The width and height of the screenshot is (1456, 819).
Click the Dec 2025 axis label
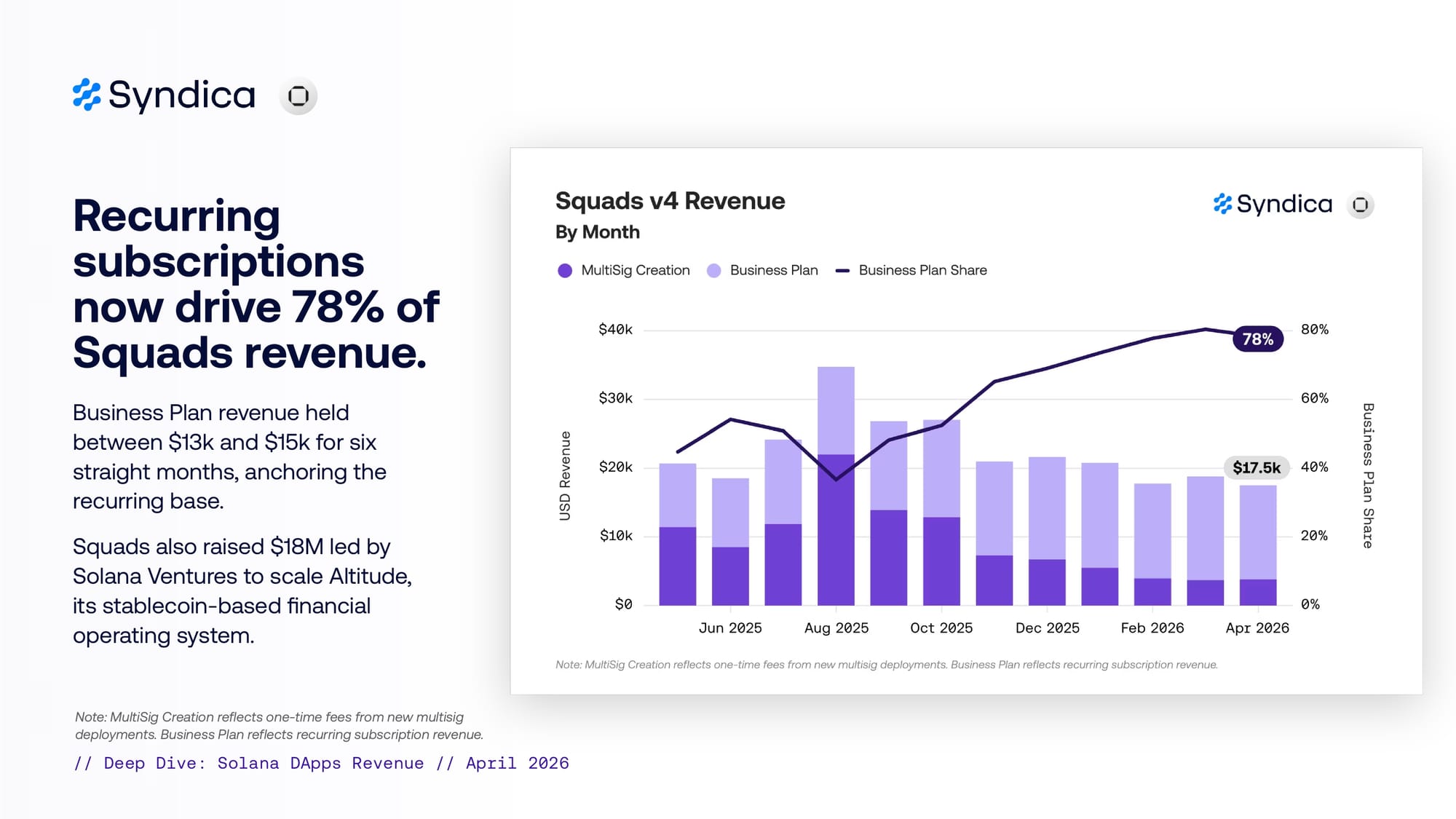[1048, 628]
